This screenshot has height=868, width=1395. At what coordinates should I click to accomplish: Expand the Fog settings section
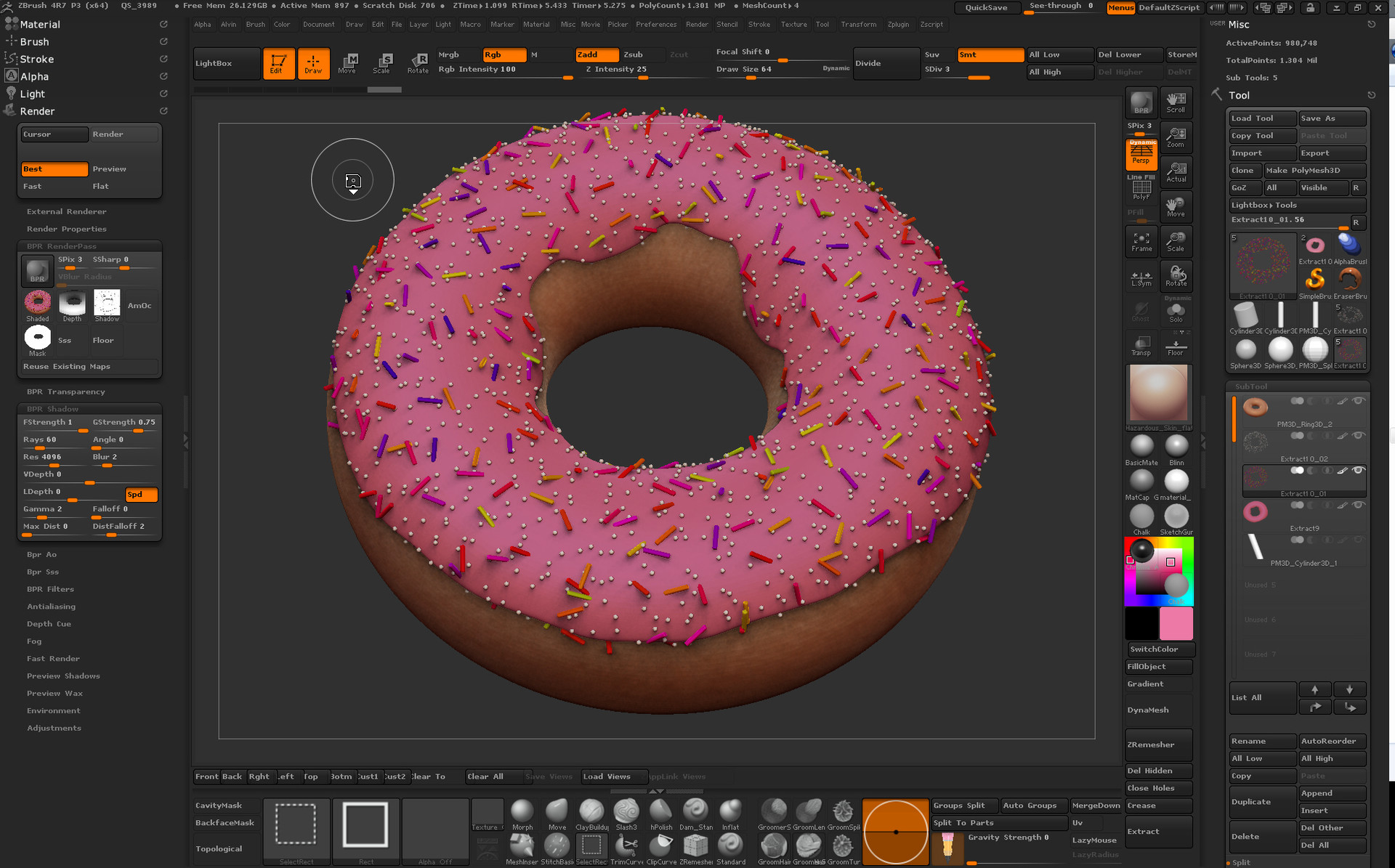(33, 641)
